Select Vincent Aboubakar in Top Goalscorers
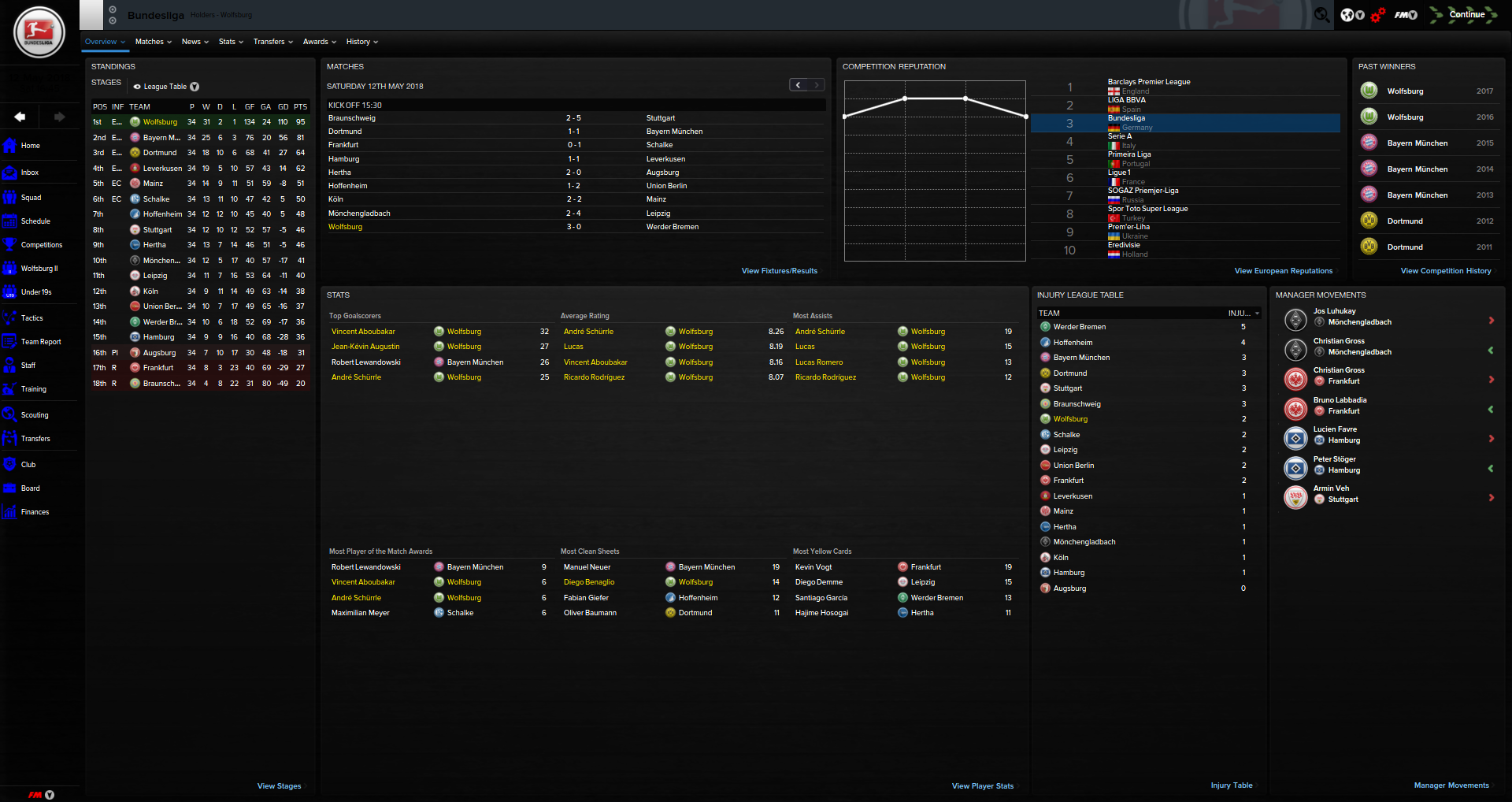 (x=364, y=332)
